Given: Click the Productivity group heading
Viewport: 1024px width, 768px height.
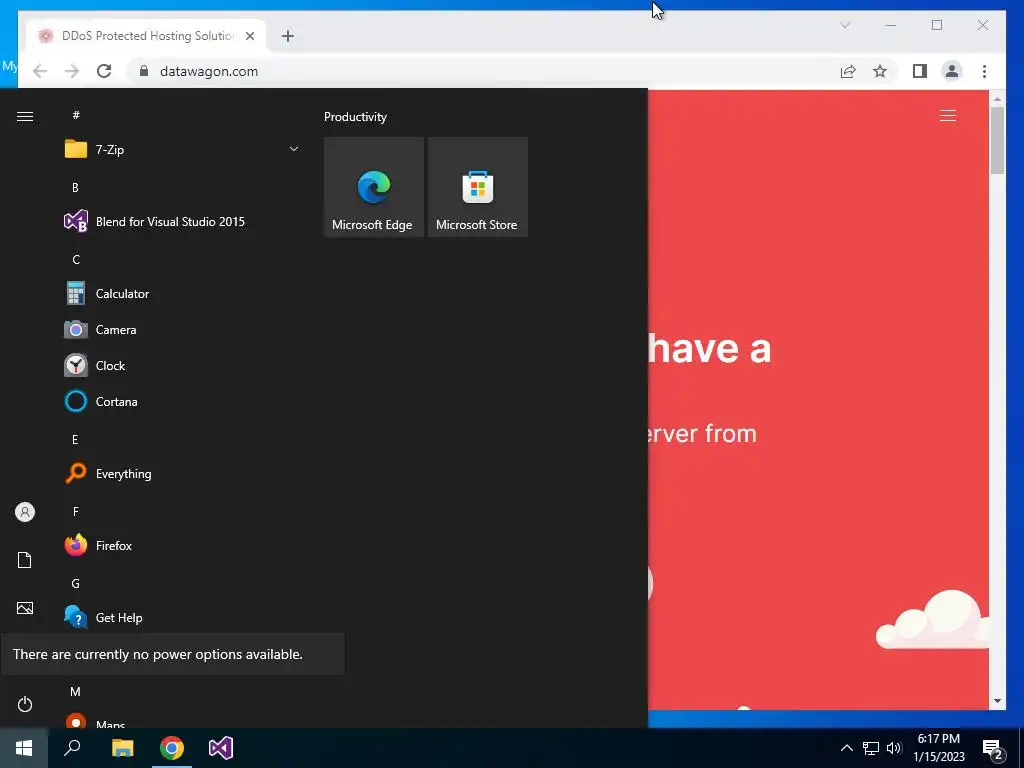Looking at the screenshot, I should (x=355, y=117).
